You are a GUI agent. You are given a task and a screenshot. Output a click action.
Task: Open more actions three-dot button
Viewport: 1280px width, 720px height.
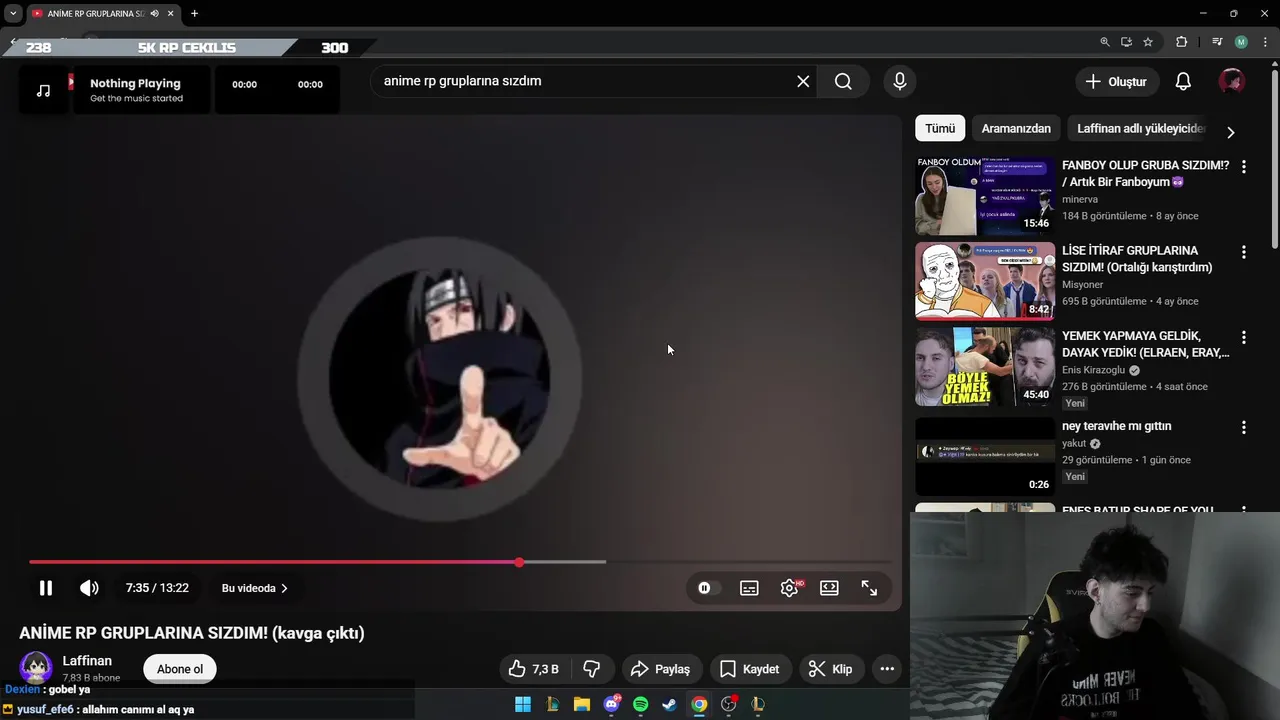click(x=886, y=669)
